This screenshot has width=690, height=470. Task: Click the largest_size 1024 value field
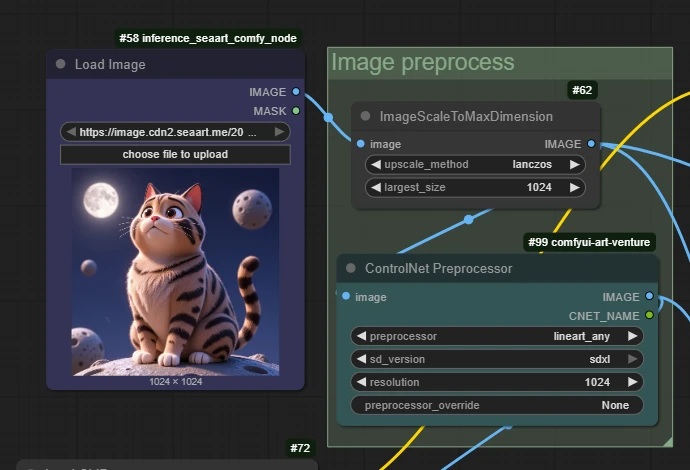475,187
